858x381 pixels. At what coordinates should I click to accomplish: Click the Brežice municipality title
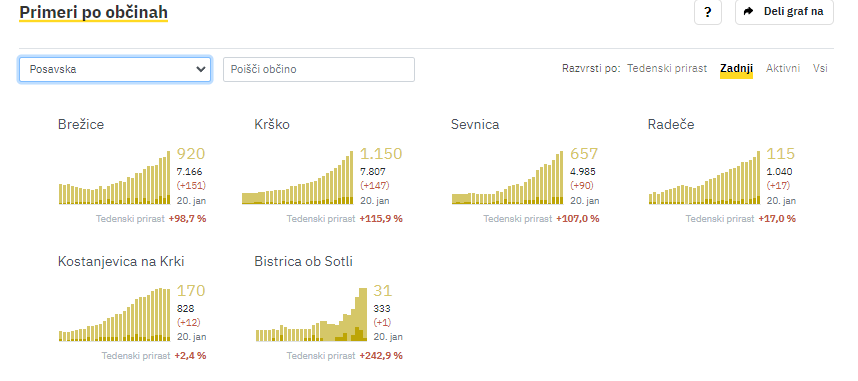click(81, 124)
